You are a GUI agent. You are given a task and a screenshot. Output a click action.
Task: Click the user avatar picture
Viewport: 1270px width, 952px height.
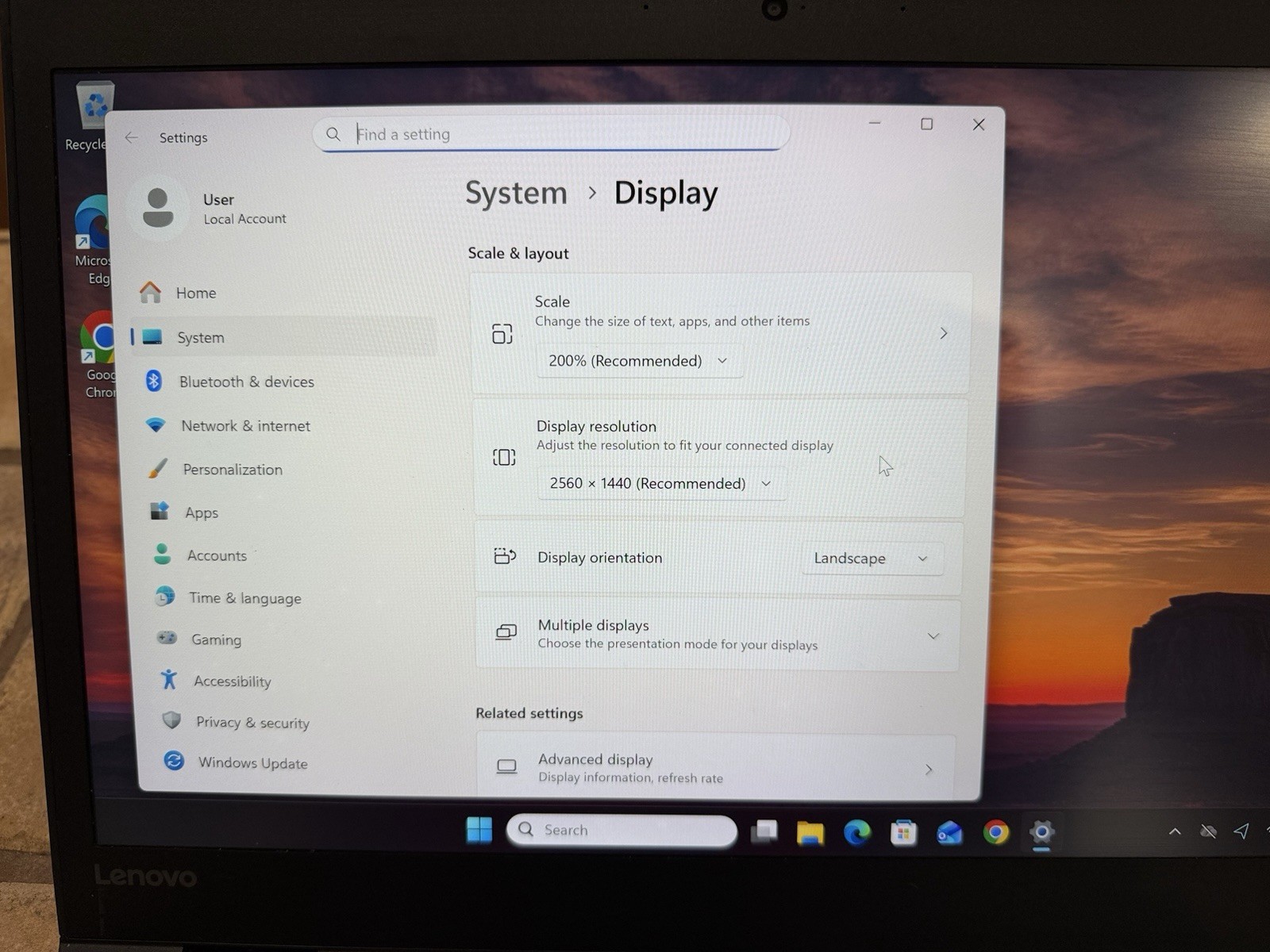point(158,208)
